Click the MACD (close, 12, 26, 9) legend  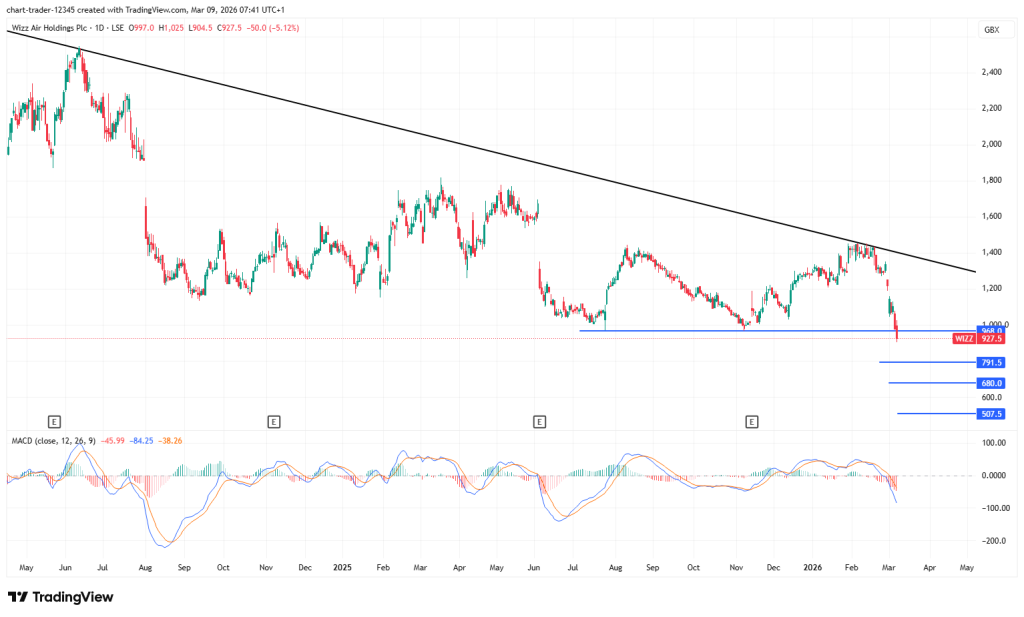tap(51, 440)
